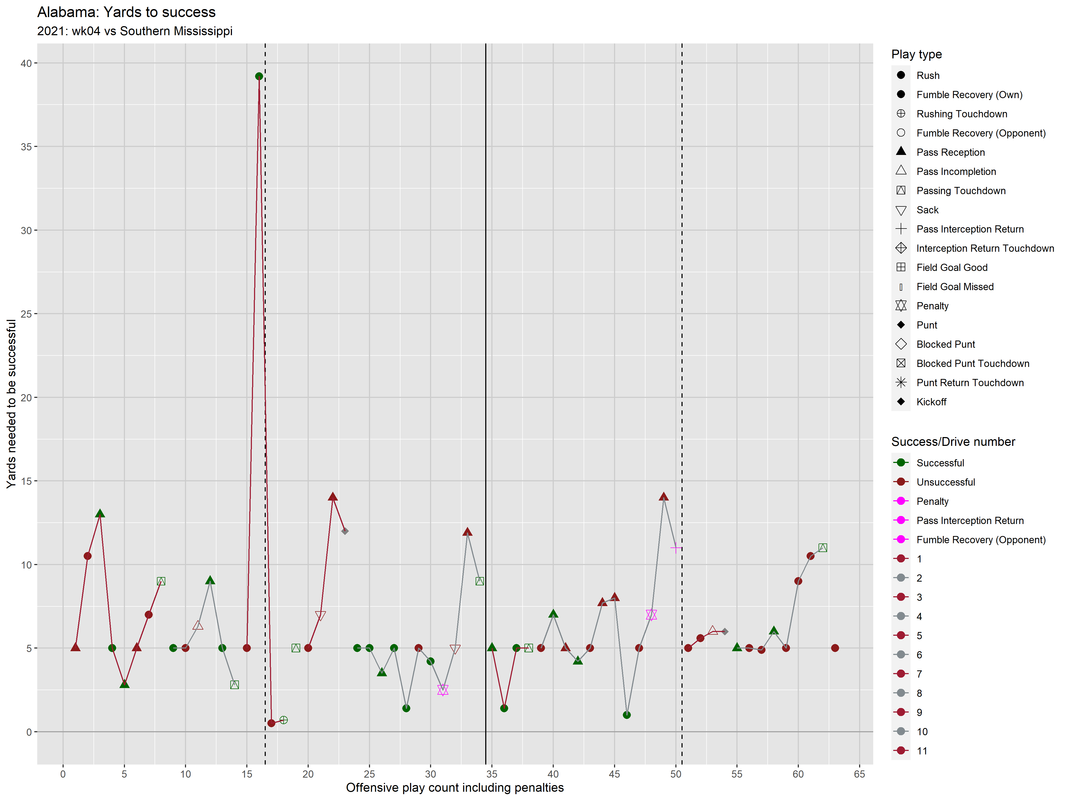This screenshot has width=1067, height=800.
Task: Click the Sack inverted triangle symbol
Action: pos(901,210)
